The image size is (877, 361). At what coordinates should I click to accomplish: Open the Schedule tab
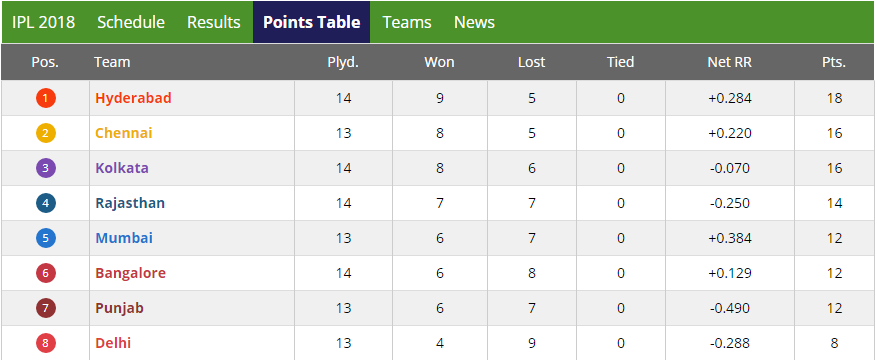[x=131, y=22]
